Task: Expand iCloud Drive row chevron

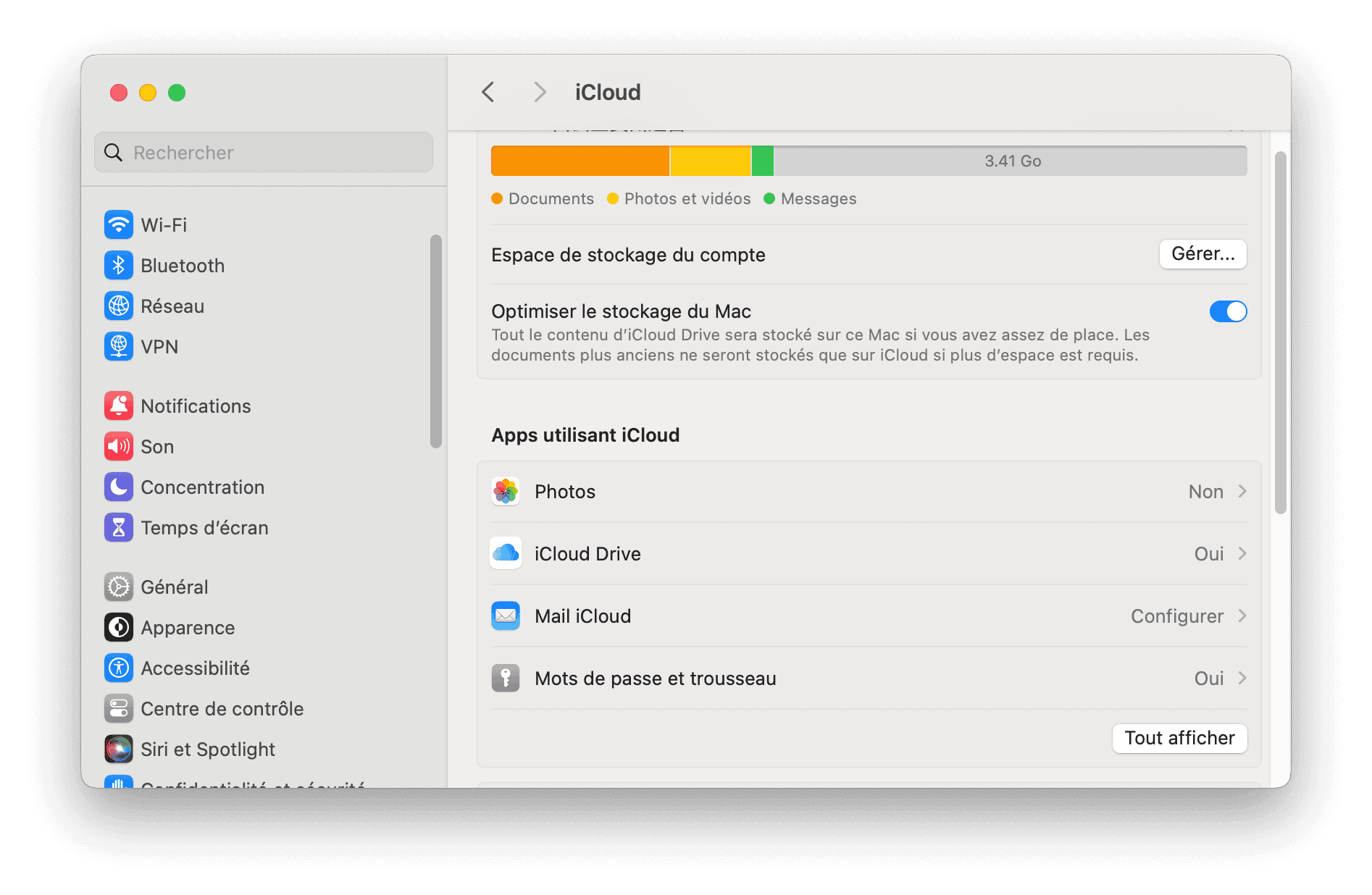Action: coord(1242,554)
